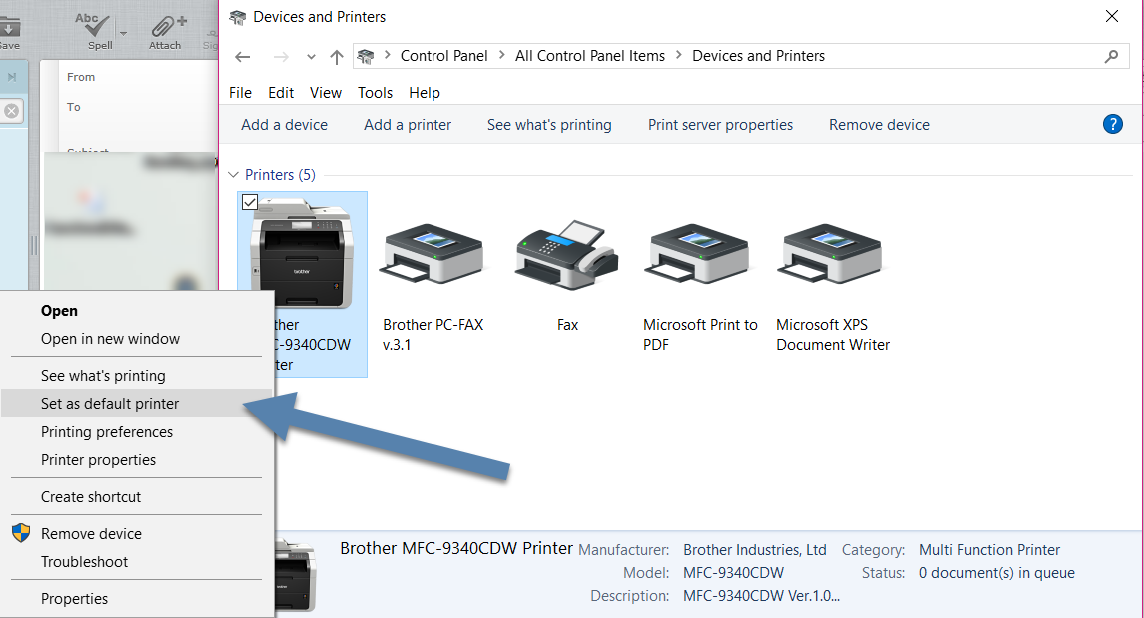
Task: Expand chevron after Control Panel in breadcrumb
Action: pyautogui.click(x=501, y=55)
